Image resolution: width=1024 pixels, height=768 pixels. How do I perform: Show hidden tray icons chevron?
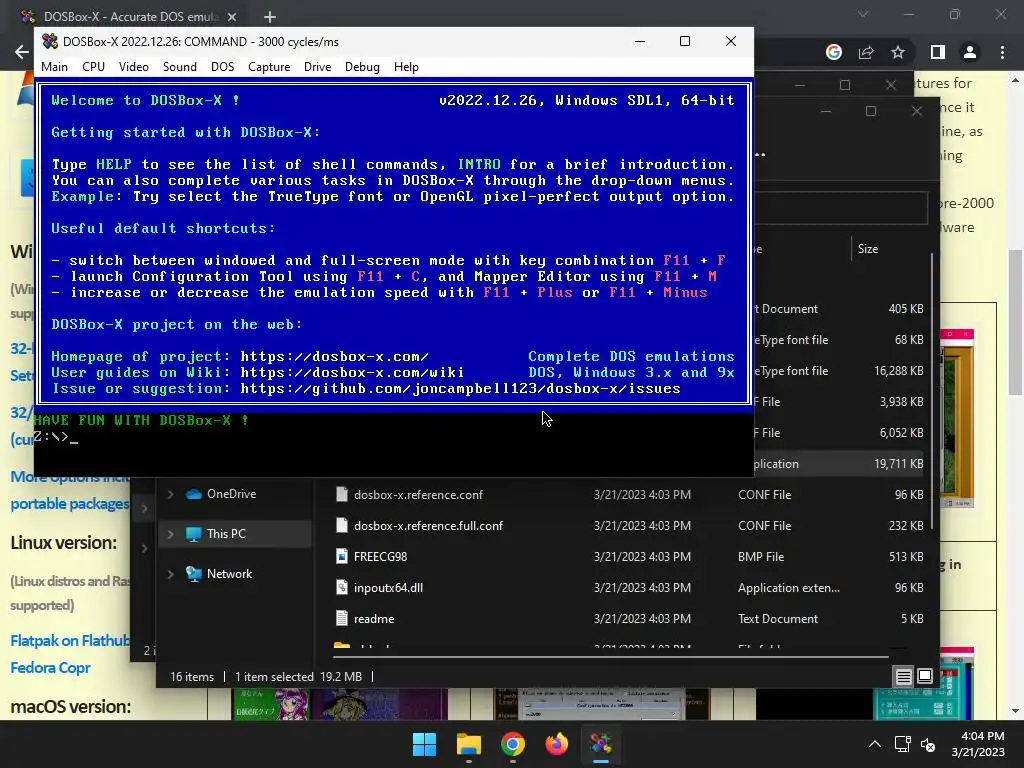click(x=874, y=744)
